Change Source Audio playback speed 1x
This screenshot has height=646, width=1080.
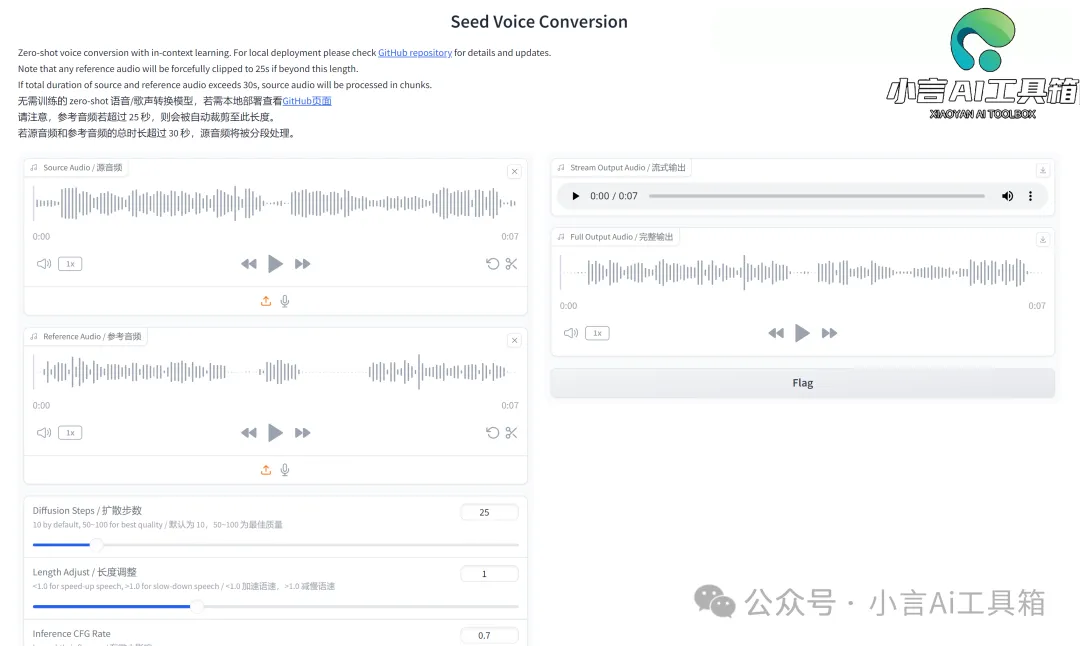pos(70,264)
